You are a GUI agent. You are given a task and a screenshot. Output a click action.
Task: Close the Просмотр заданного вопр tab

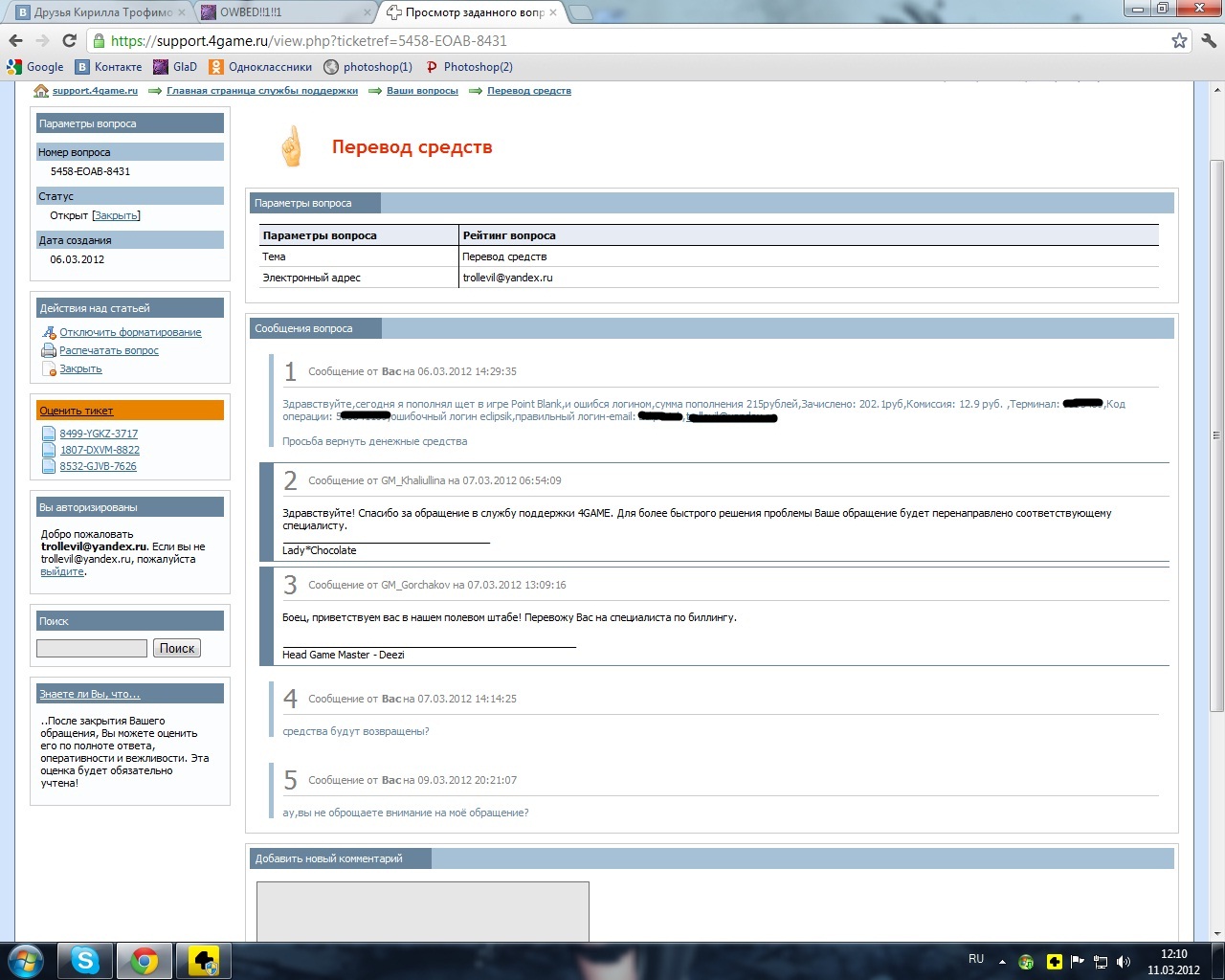point(553,12)
